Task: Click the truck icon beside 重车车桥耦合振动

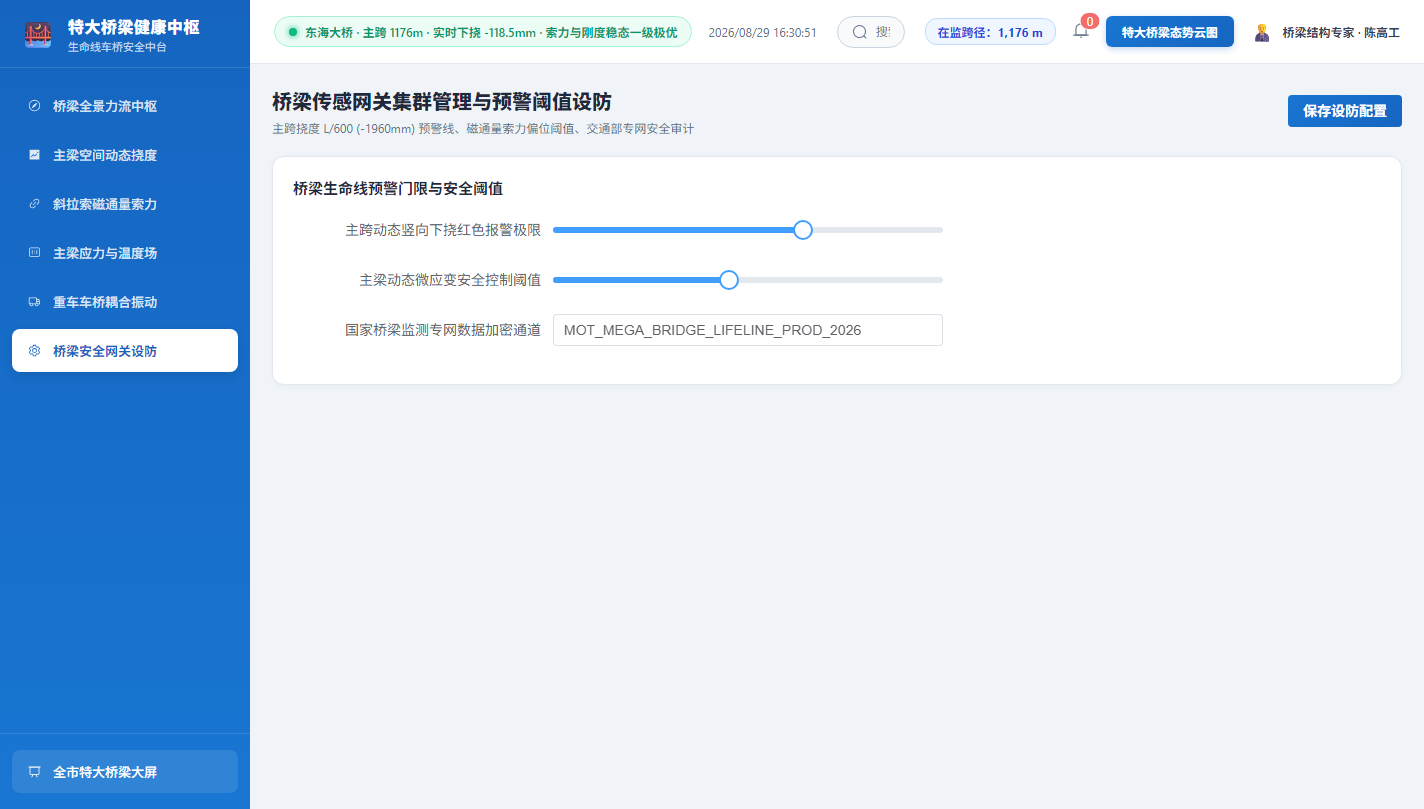Action: coord(34,302)
